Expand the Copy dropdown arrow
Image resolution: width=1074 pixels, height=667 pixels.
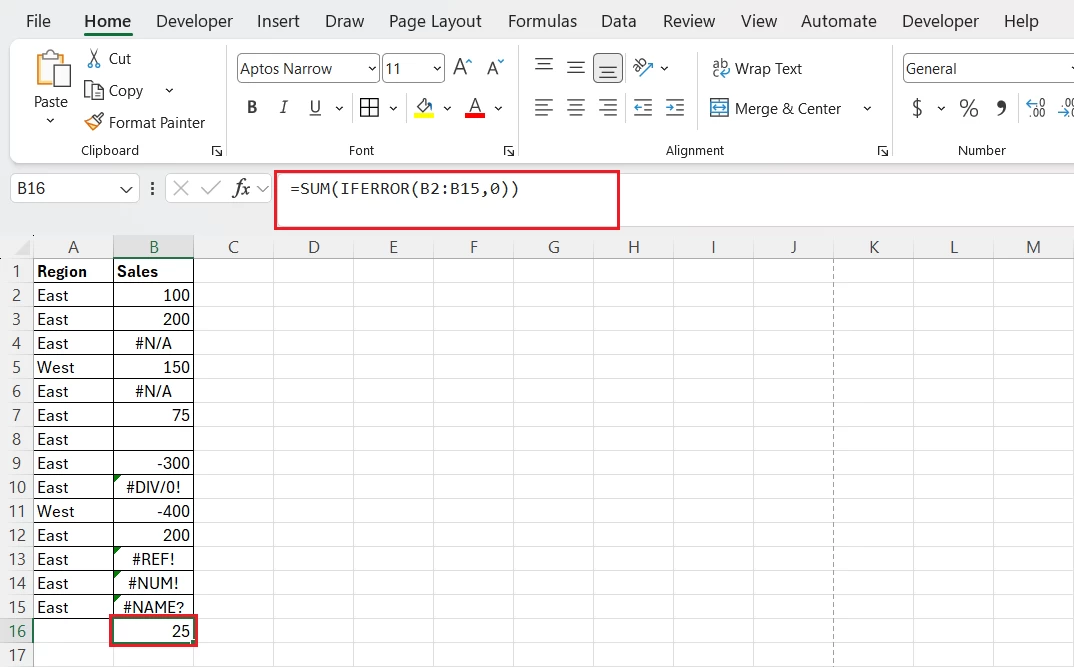[169, 90]
